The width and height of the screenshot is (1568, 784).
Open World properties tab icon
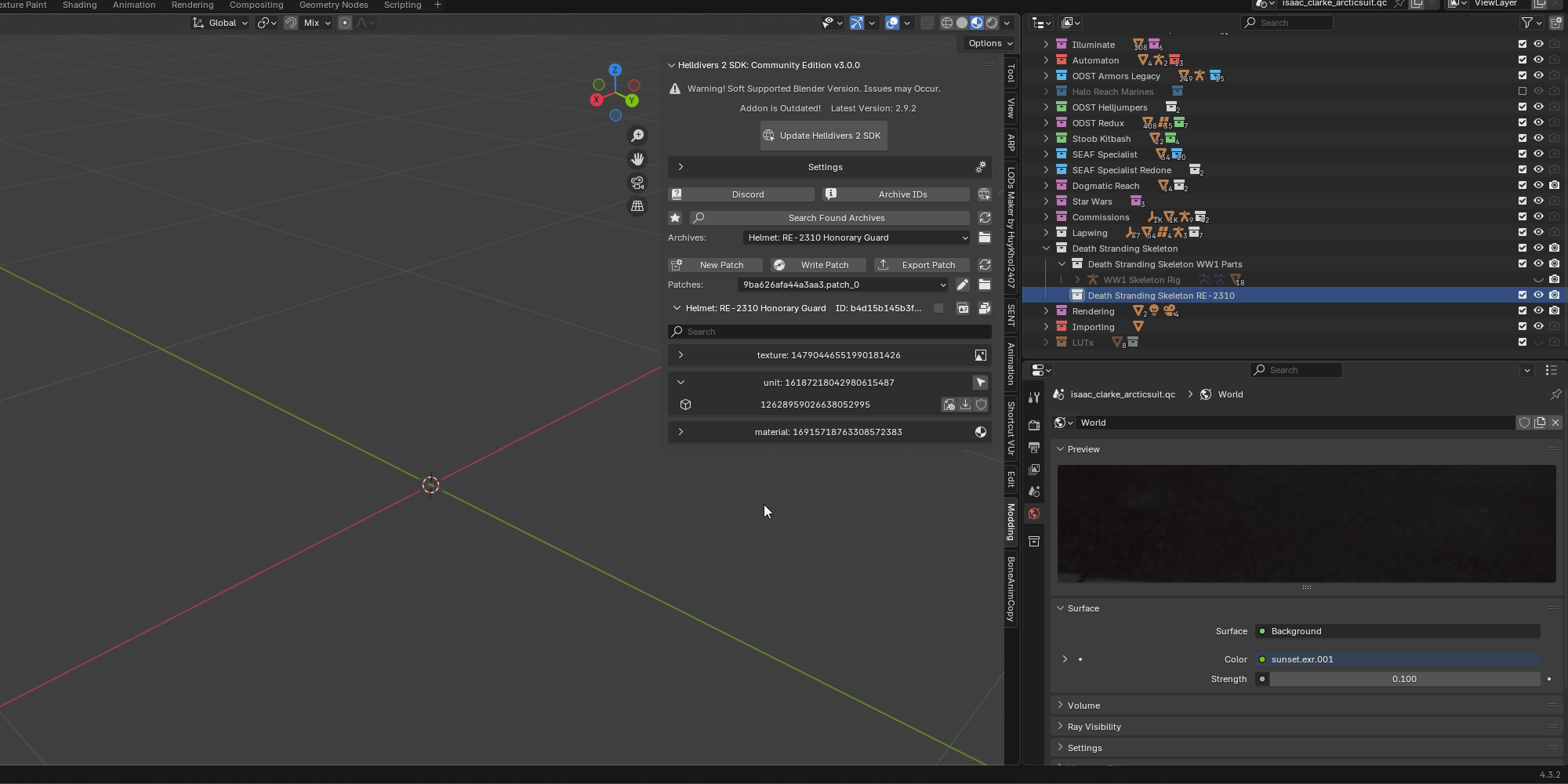tap(1034, 514)
